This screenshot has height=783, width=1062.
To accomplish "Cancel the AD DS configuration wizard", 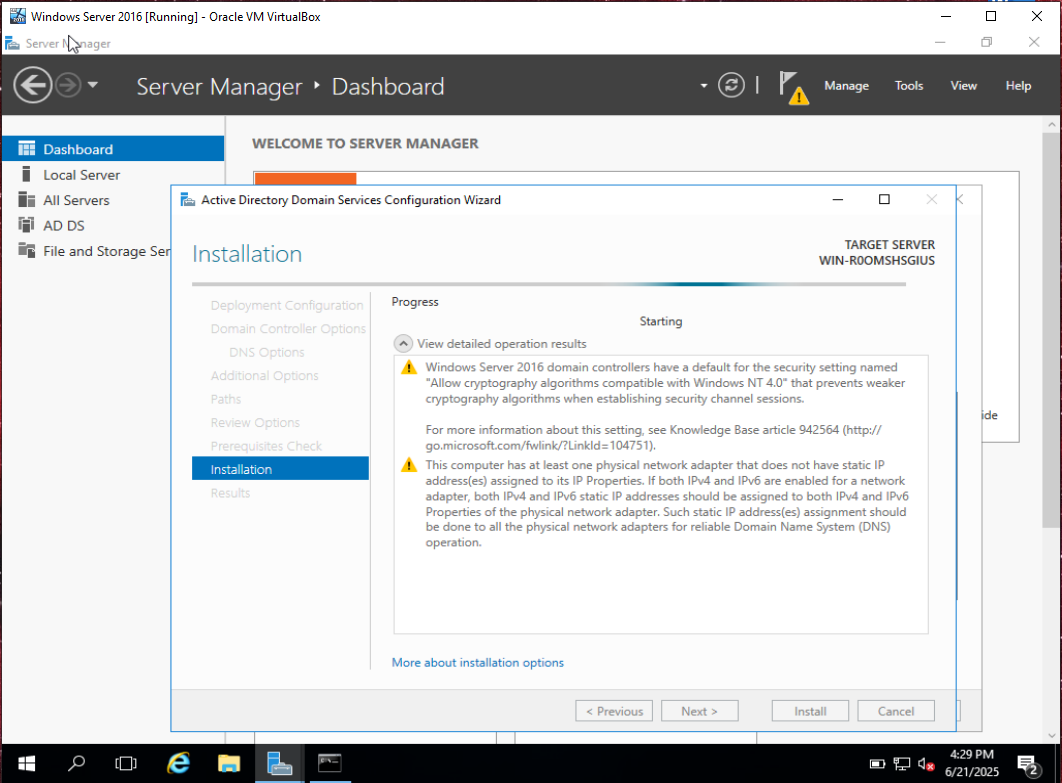I will [x=896, y=711].
